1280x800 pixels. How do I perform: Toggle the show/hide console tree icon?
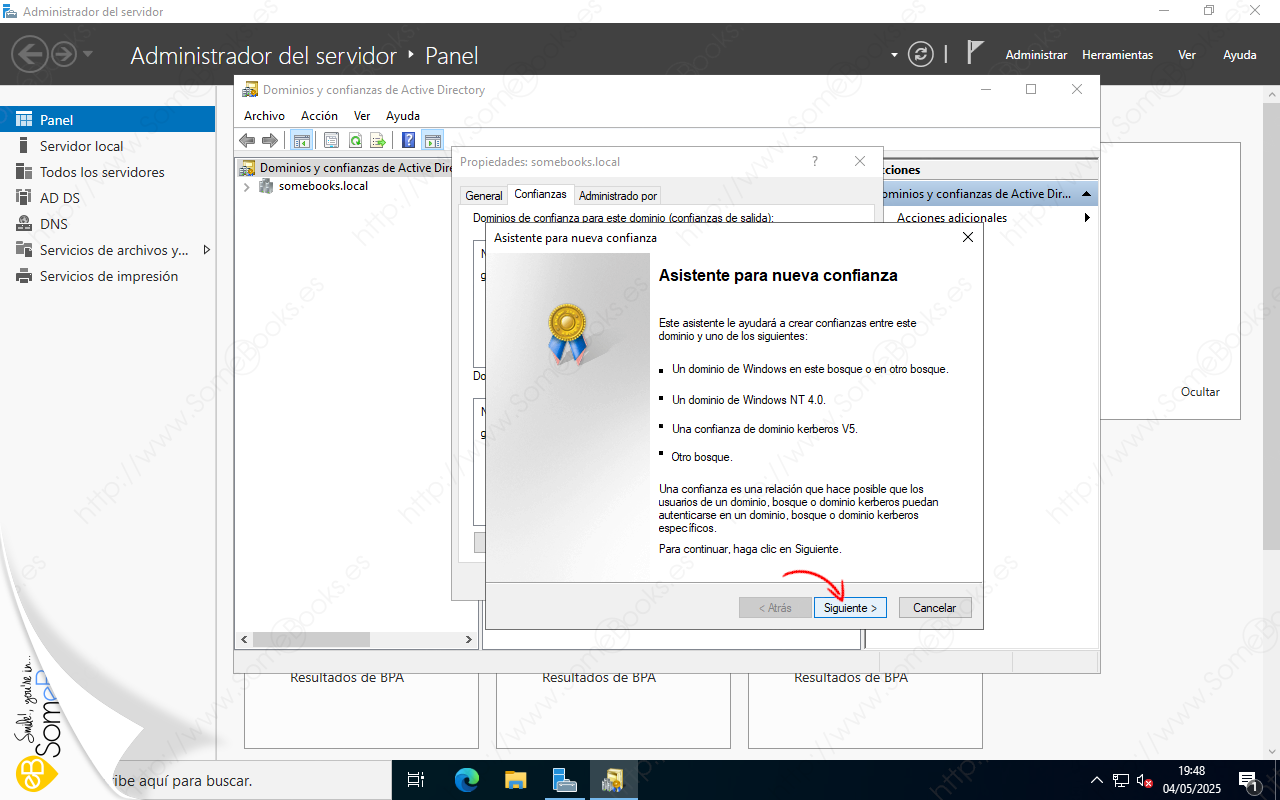300,141
